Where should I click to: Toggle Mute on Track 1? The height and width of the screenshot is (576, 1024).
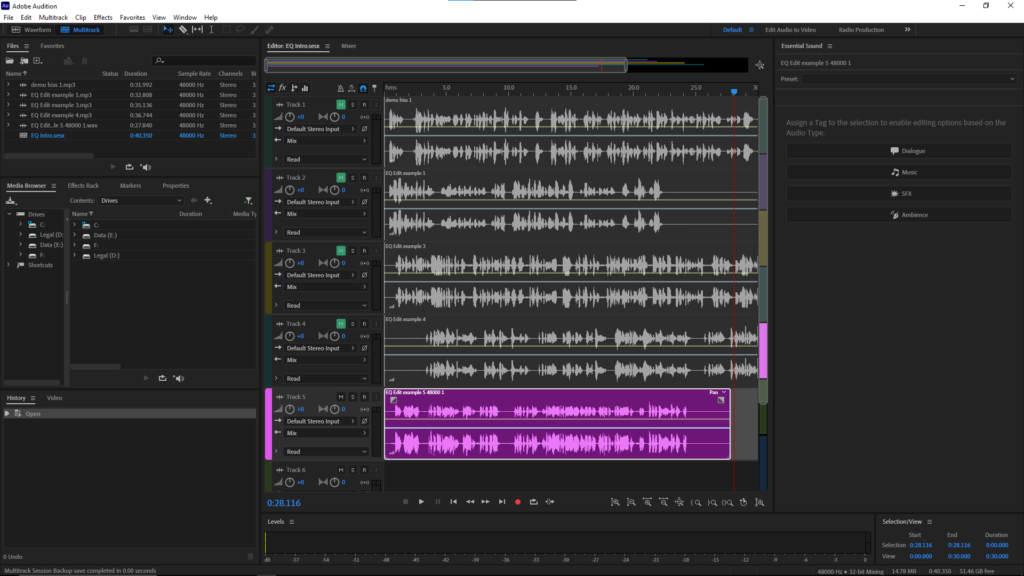(x=341, y=104)
